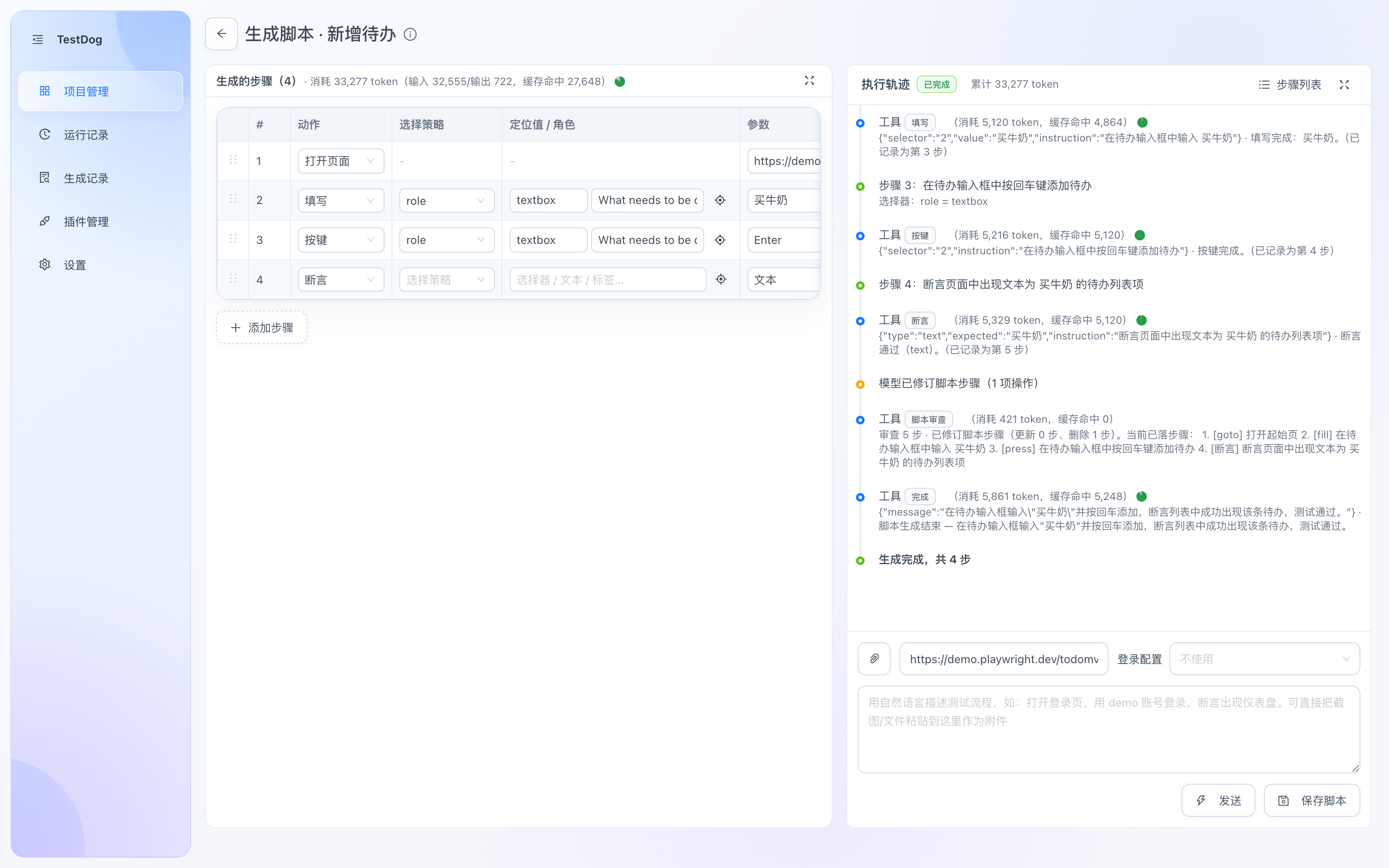Click the 脚本审查 tool tag in trace
The image size is (1389, 868).
[x=929, y=420]
